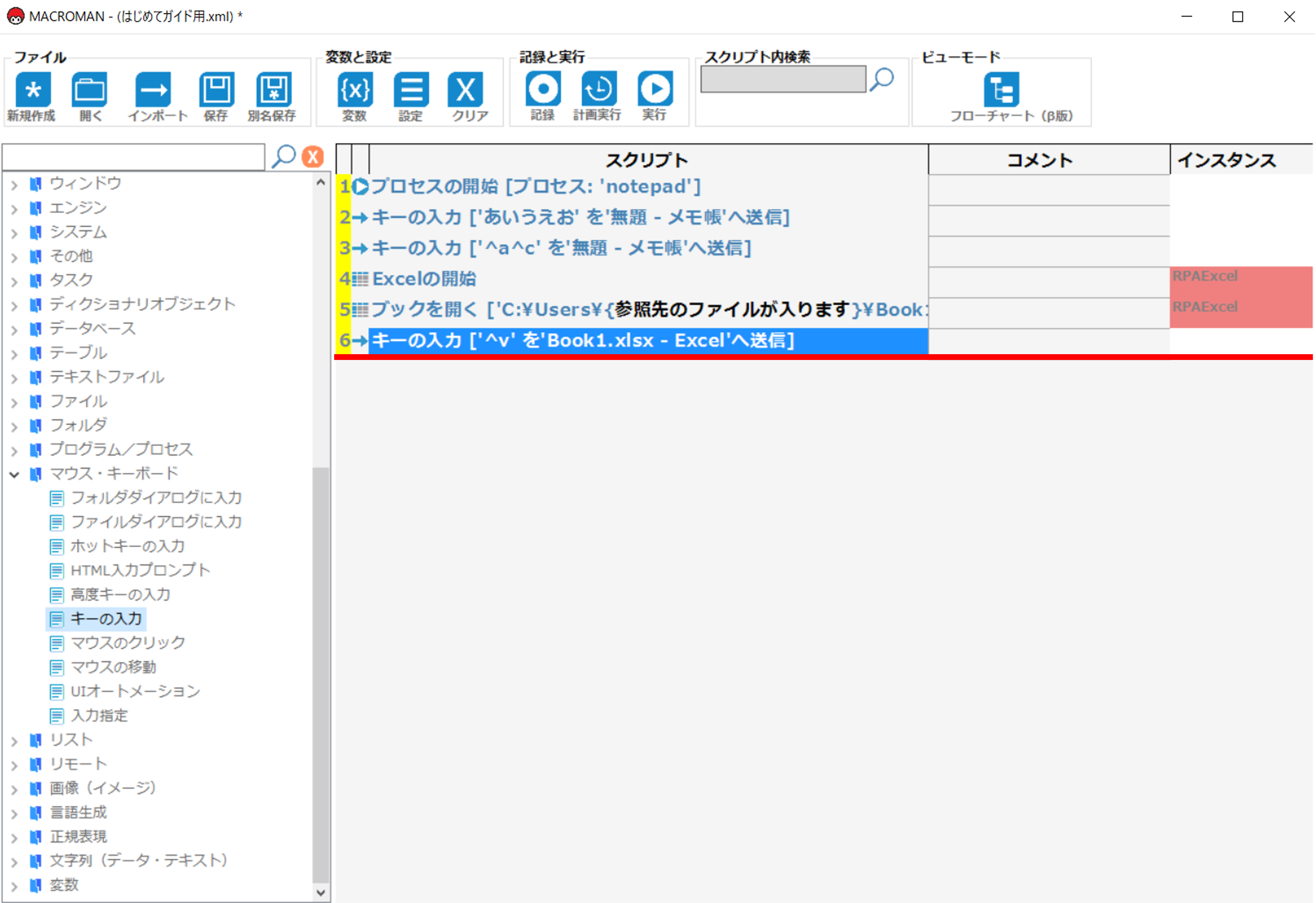The height and width of the screenshot is (903, 1316).
Task: Click the script search magnifier icon
Action: click(882, 79)
